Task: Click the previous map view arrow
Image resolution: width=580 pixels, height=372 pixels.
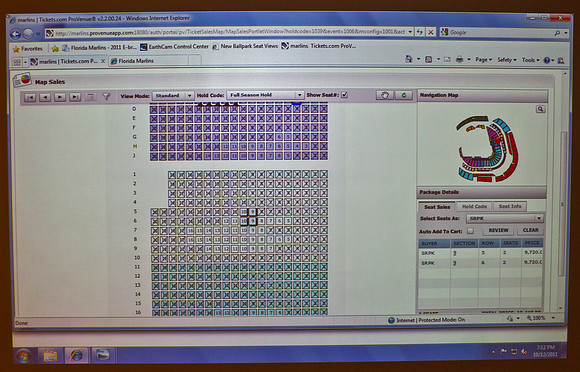Action: (x=45, y=97)
